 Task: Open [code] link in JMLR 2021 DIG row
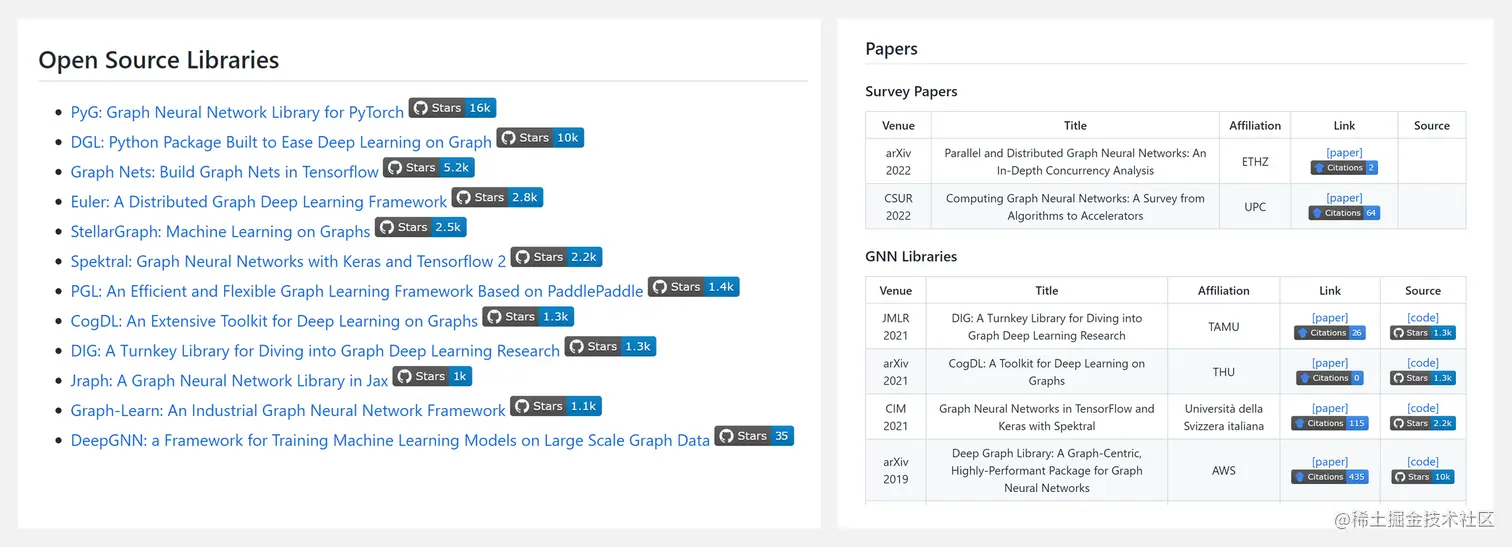(1423, 318)
